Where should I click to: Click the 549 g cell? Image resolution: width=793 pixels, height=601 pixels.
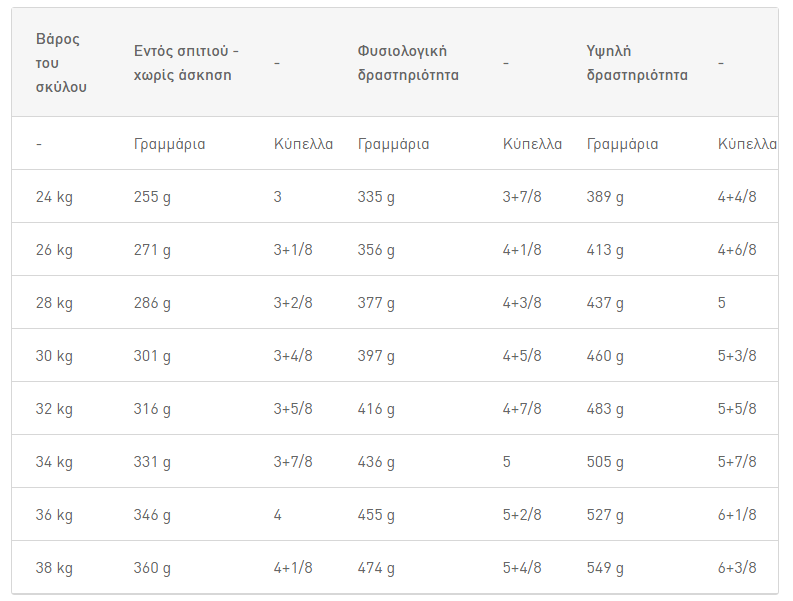[x=605, y=568]
